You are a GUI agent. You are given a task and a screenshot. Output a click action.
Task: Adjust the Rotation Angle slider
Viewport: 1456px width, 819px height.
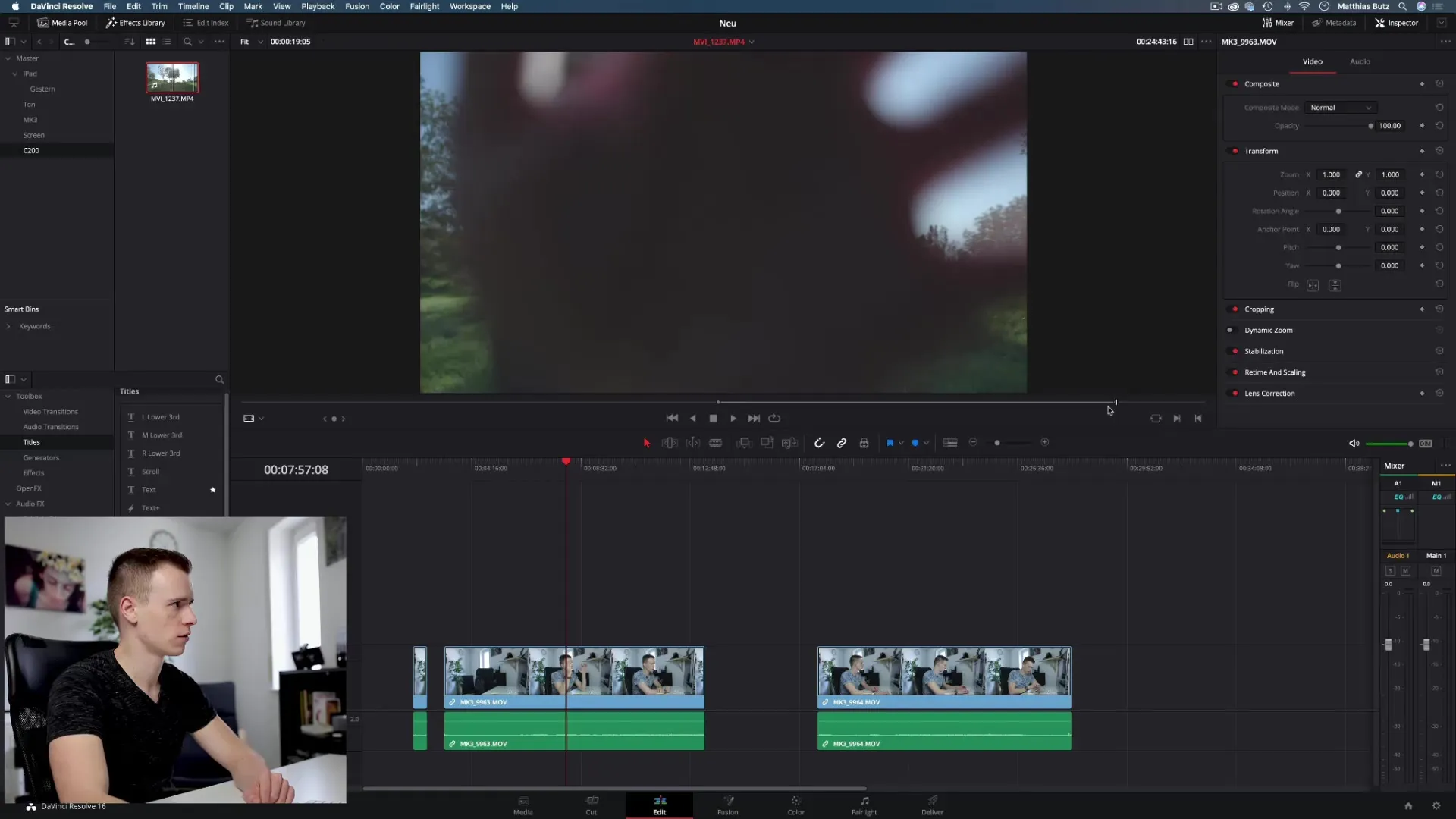[x=1338, y=212]
